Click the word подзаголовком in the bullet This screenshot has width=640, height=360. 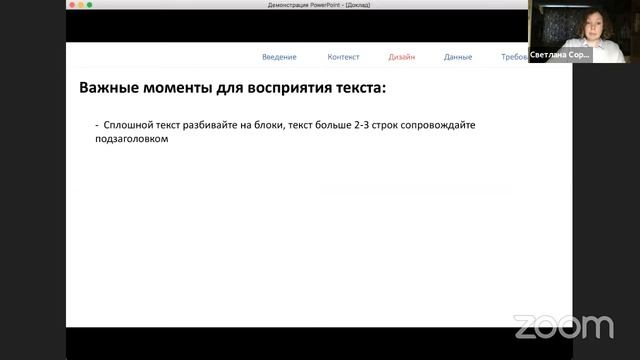pyautogui.click(x=131, y=139)
